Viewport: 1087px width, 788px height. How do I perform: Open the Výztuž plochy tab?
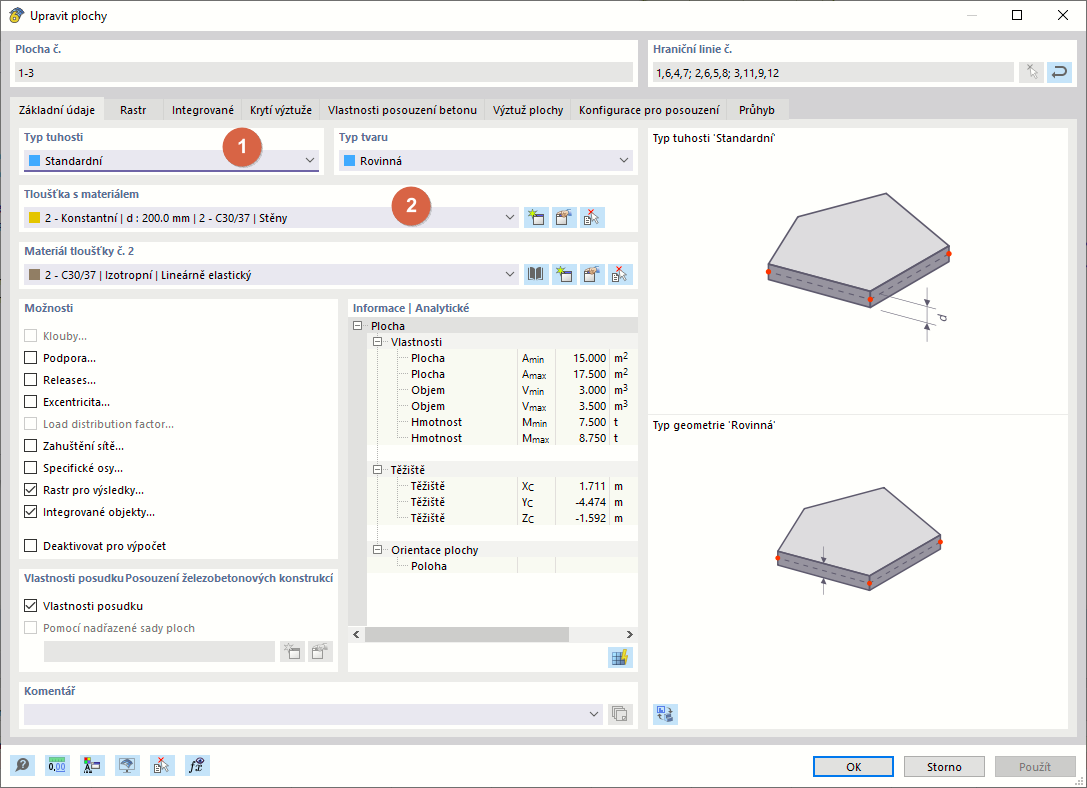pyautogui.click(x=528, y=110)
